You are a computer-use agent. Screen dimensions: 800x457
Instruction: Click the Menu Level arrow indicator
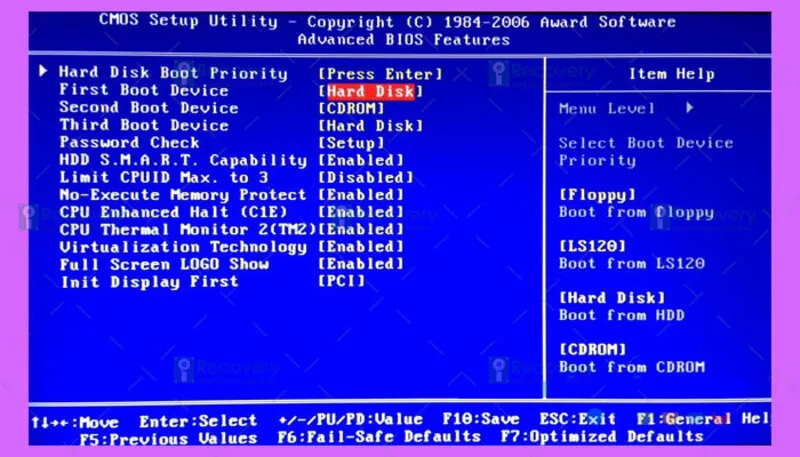click(x=689, y=108)
